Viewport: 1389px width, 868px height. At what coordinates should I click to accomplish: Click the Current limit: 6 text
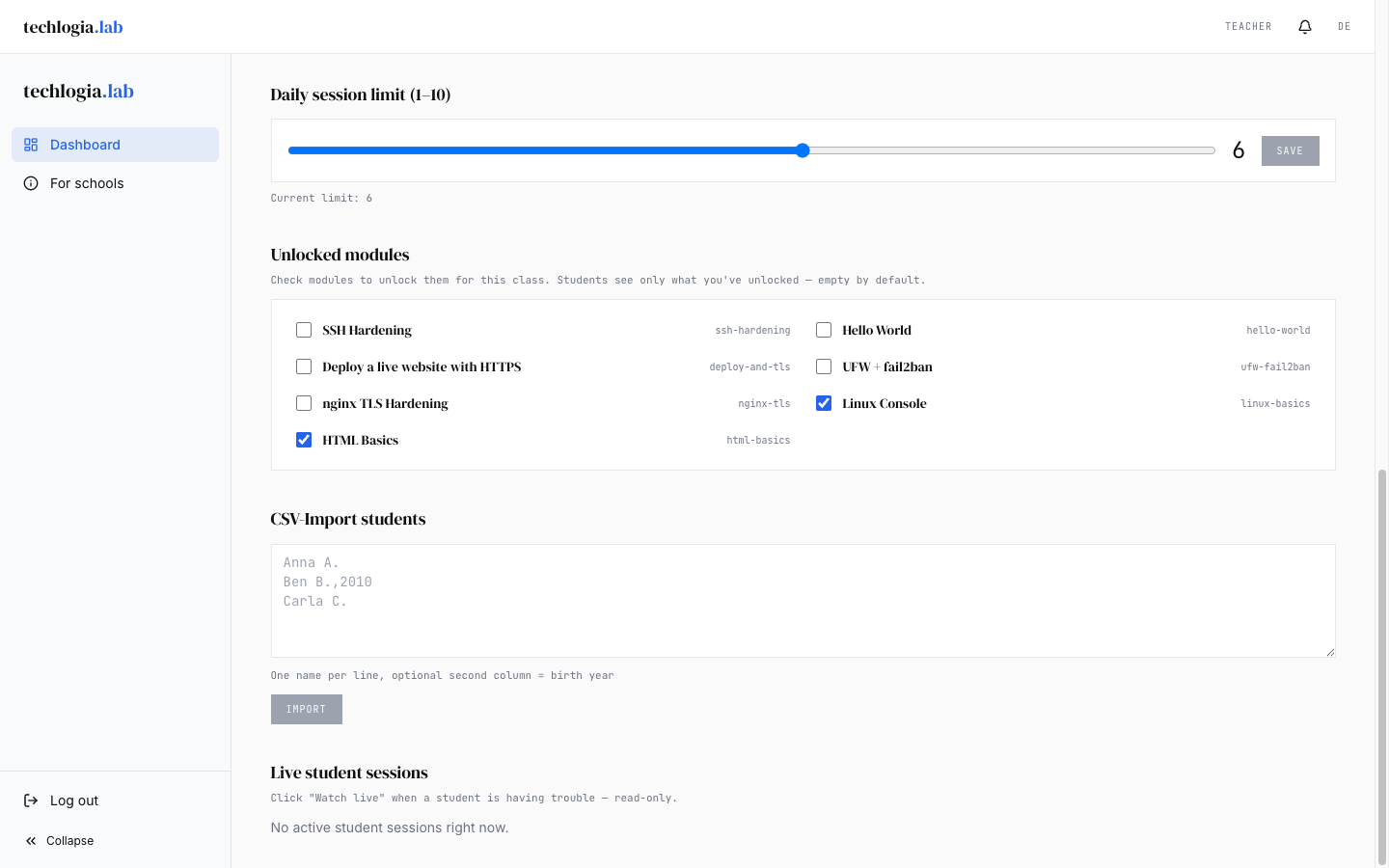[x=321, y=198]
